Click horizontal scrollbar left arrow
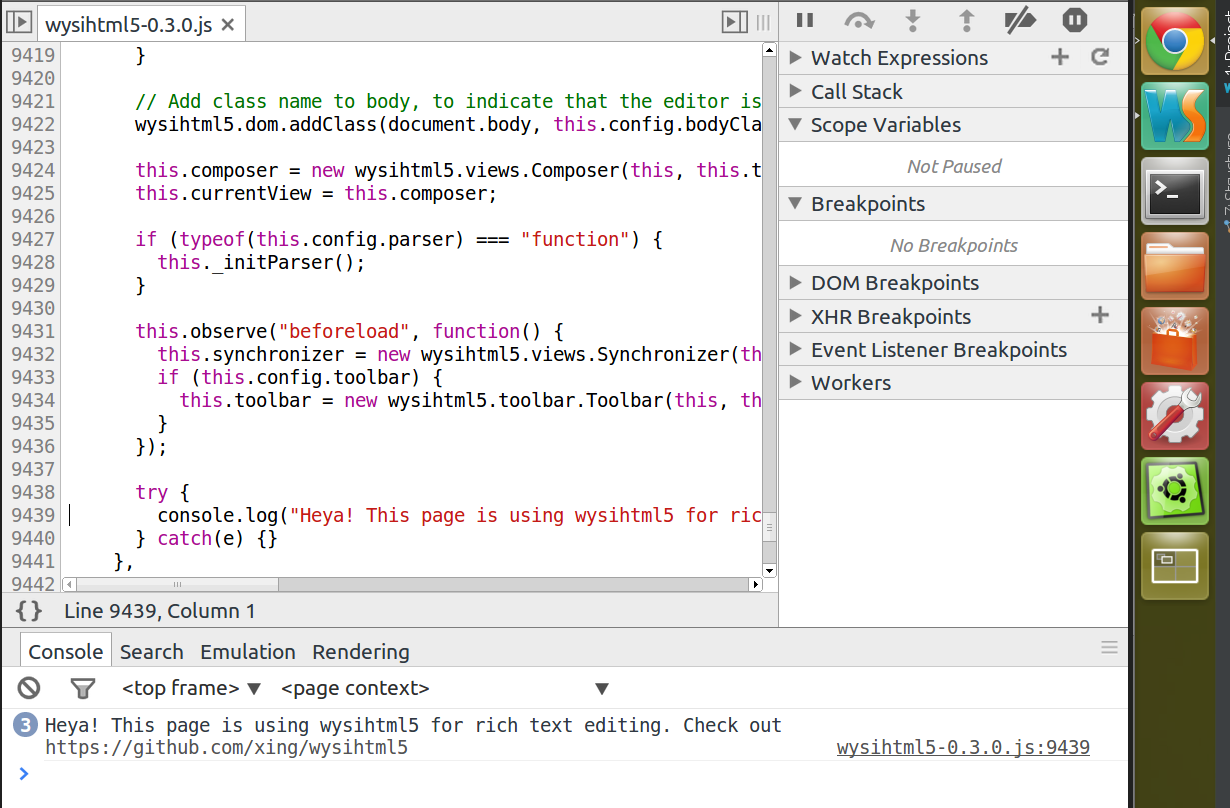 coord(68,584)
